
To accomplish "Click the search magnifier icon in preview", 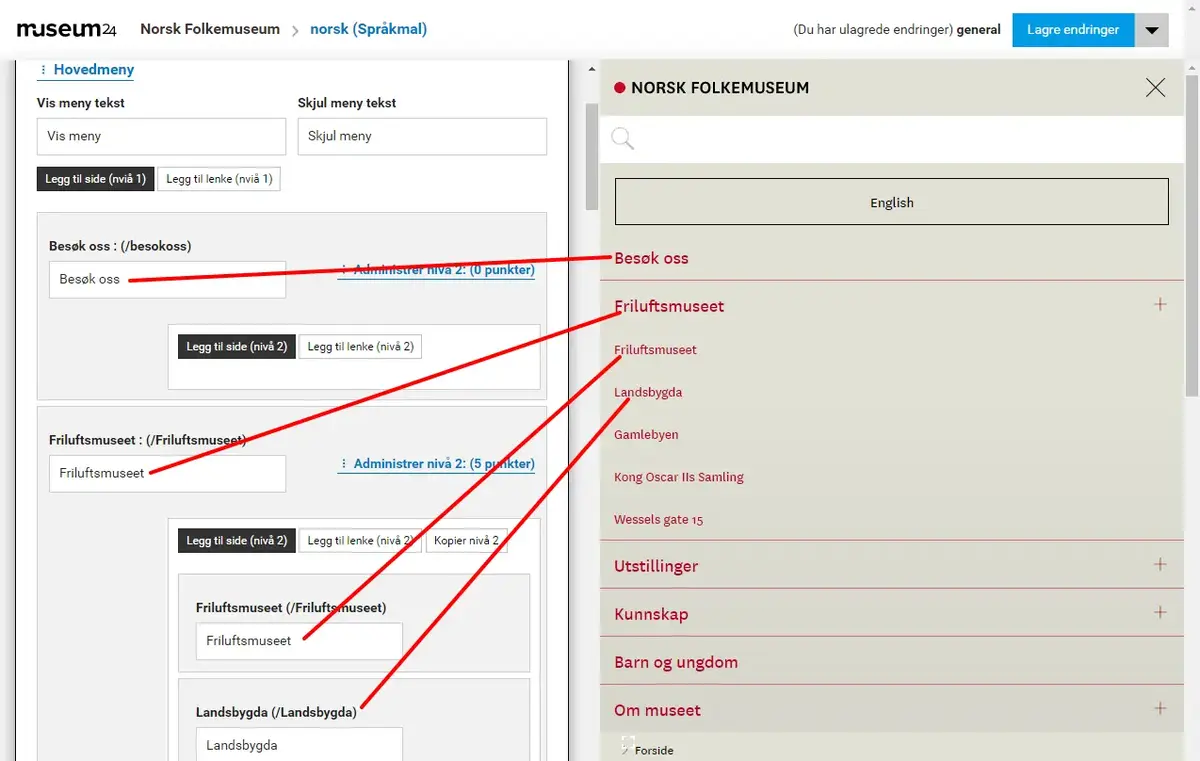I will click(622, 138).
